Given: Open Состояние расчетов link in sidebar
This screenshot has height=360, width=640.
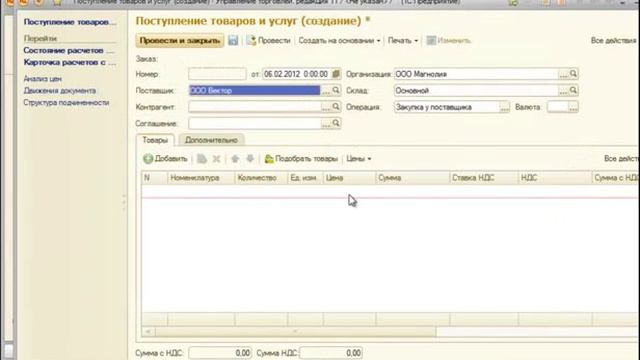Looking at the screenshot, I should [x=69, y=51].
